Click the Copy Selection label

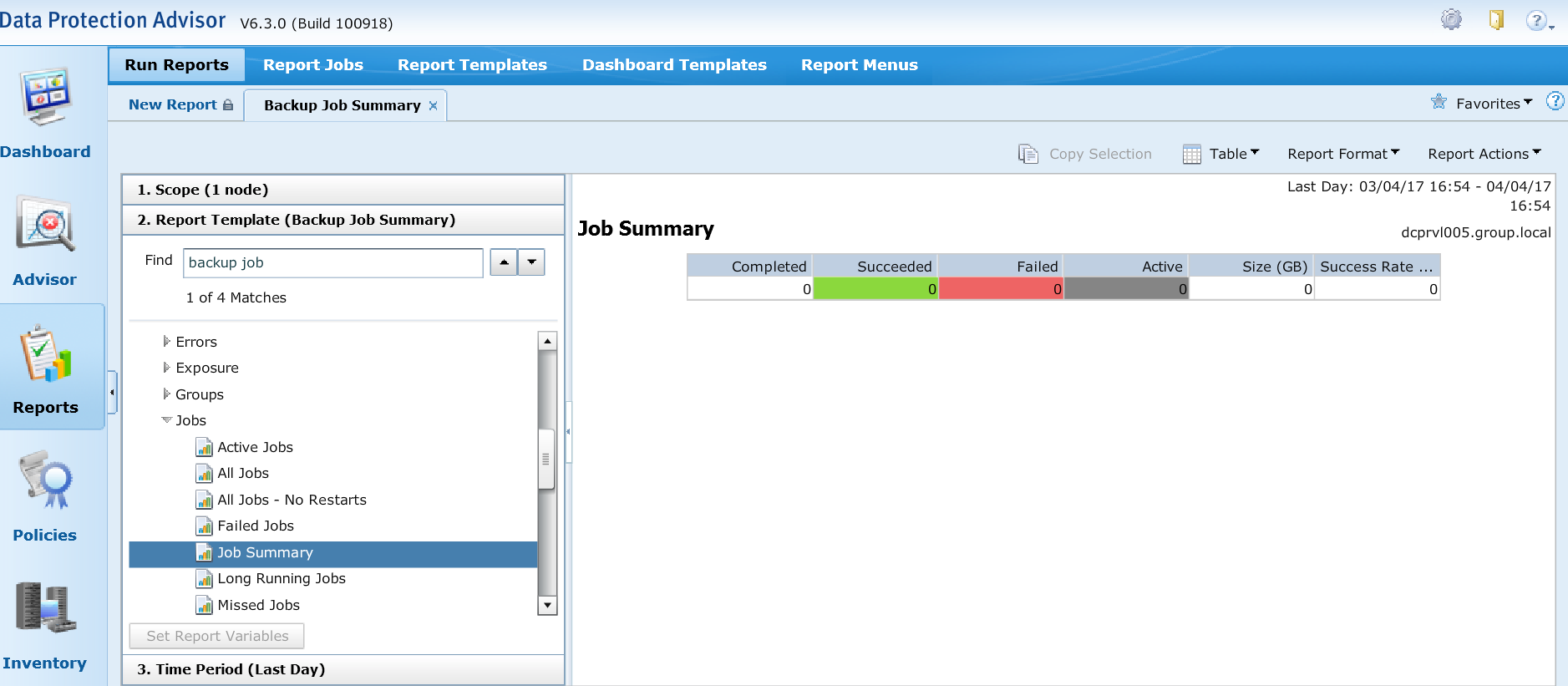[x=1100, y=154]
